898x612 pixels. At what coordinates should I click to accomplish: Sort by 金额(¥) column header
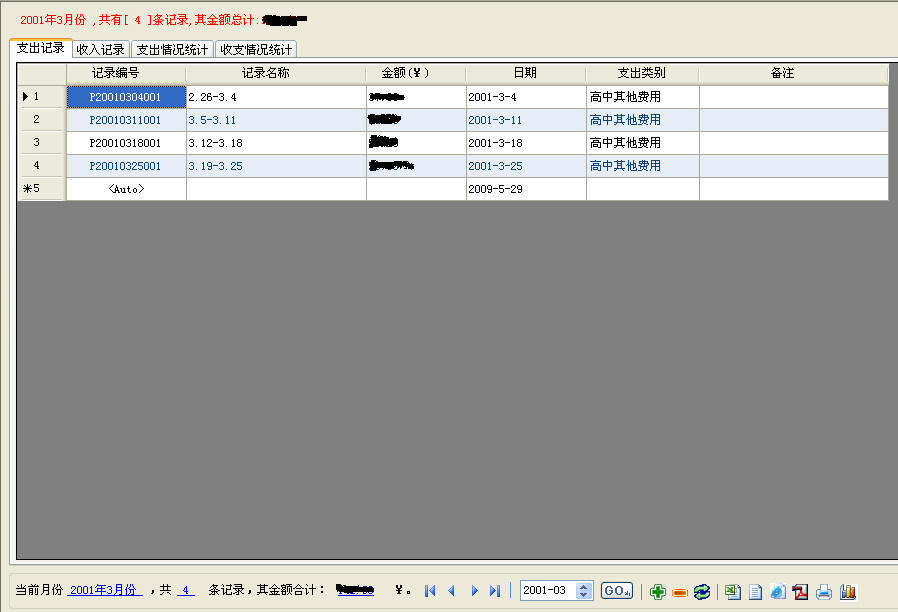[416, 73]
